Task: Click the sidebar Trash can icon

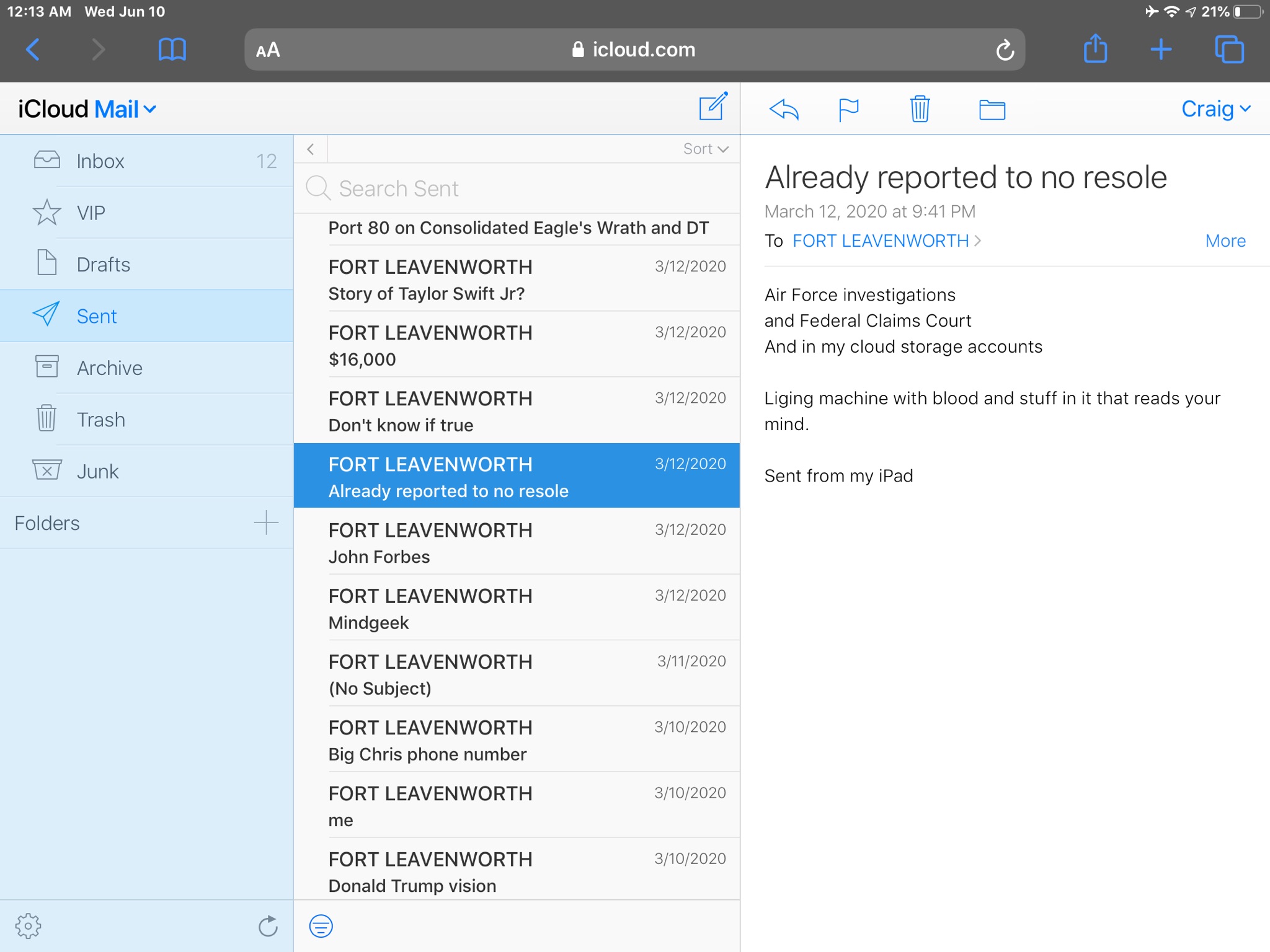Action: tap(47, 418)
